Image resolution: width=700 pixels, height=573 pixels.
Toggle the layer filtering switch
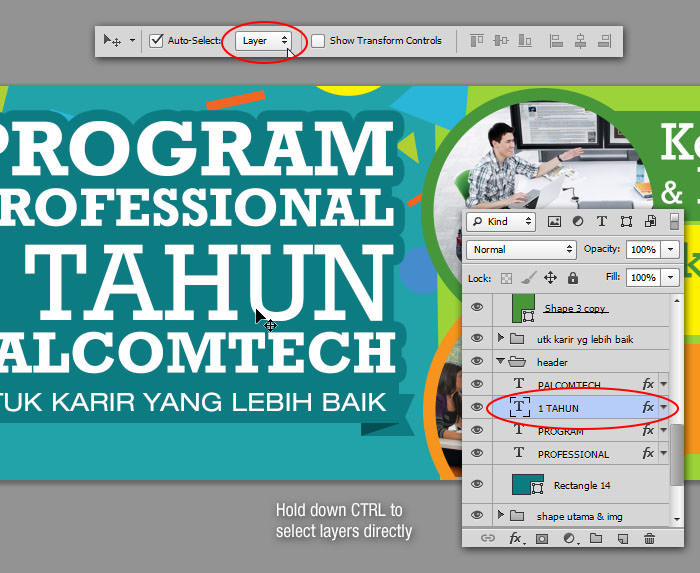(x=675, y=221)
